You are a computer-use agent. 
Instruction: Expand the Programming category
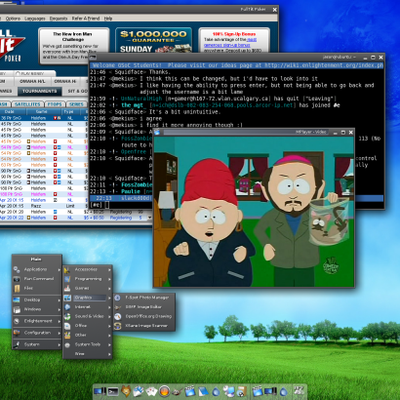click(87, 279)
